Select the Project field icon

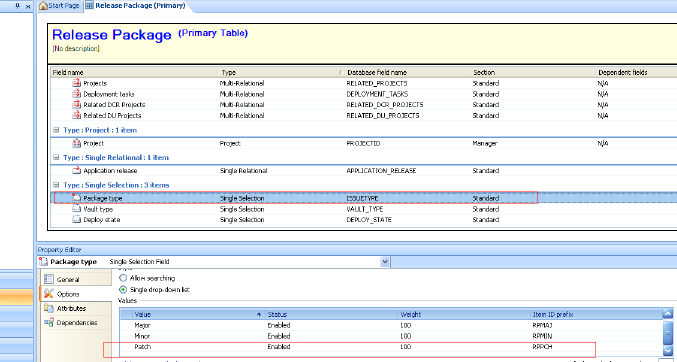[76, 143]
